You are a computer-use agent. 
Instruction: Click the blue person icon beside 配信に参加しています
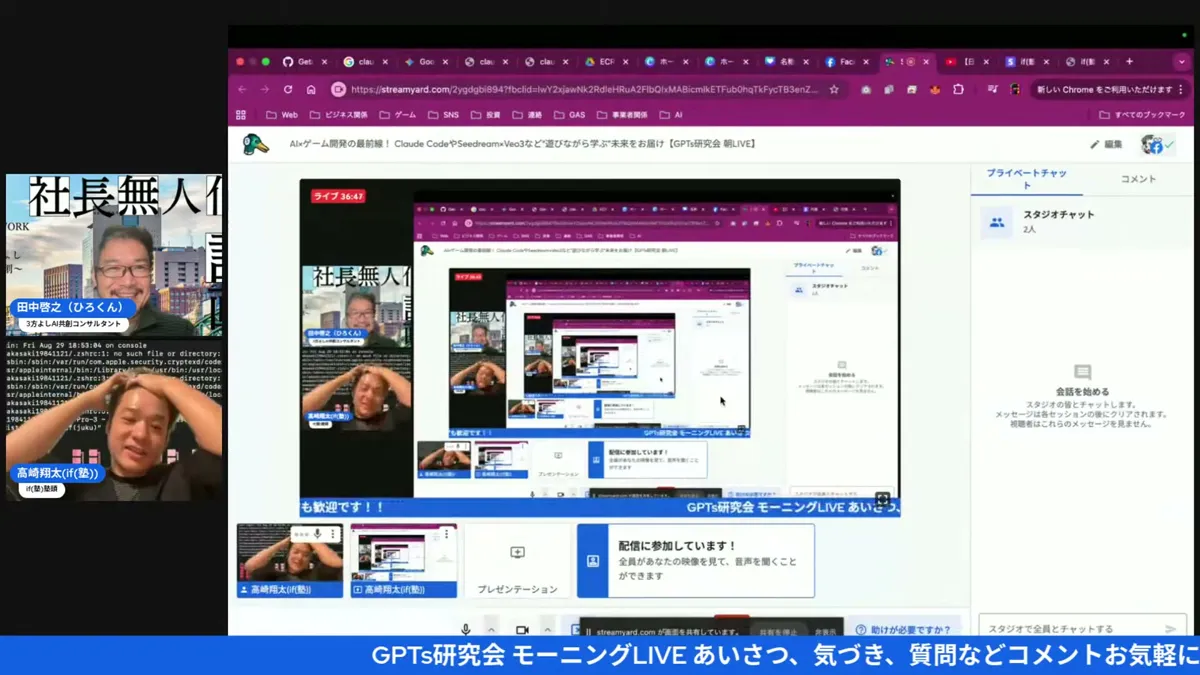click(593, 561)
